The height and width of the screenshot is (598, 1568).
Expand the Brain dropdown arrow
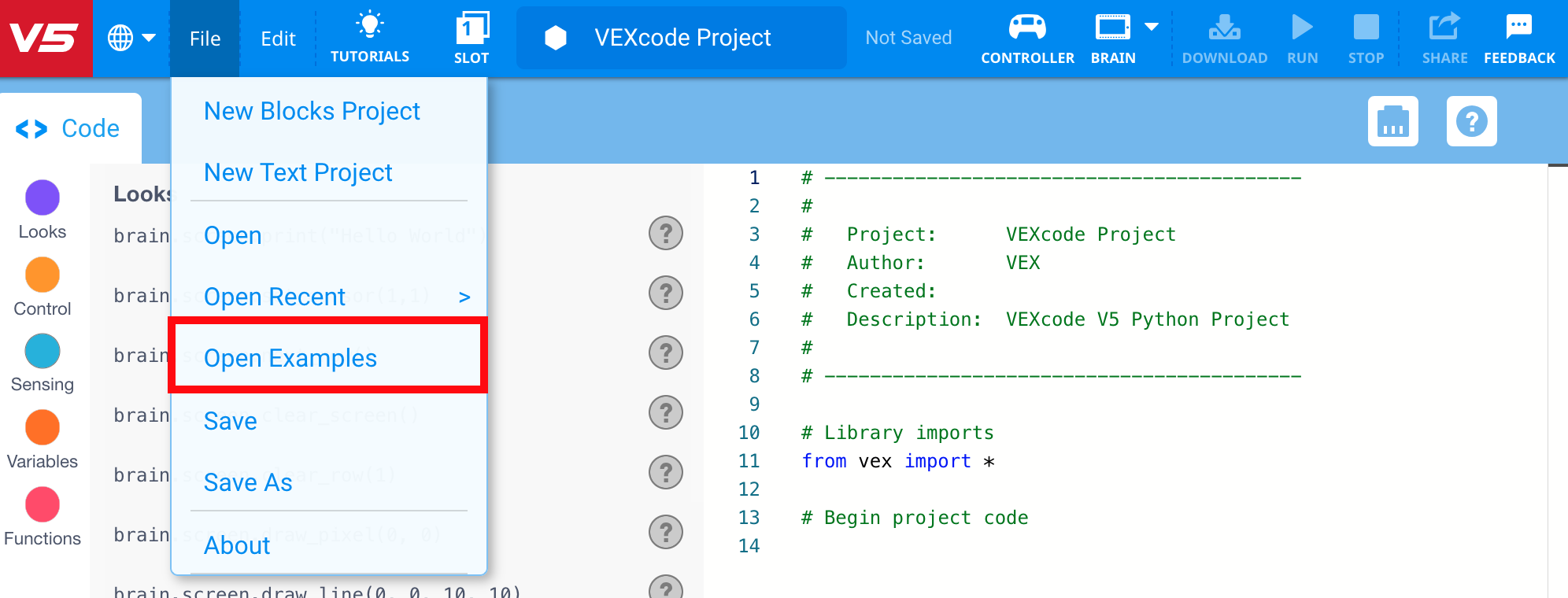point(1152,28)
